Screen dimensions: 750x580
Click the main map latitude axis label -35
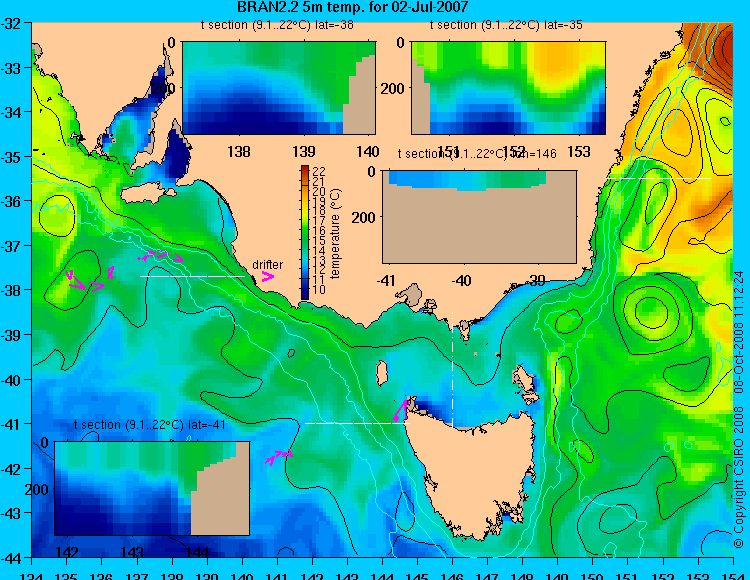[x=11, y=156]
